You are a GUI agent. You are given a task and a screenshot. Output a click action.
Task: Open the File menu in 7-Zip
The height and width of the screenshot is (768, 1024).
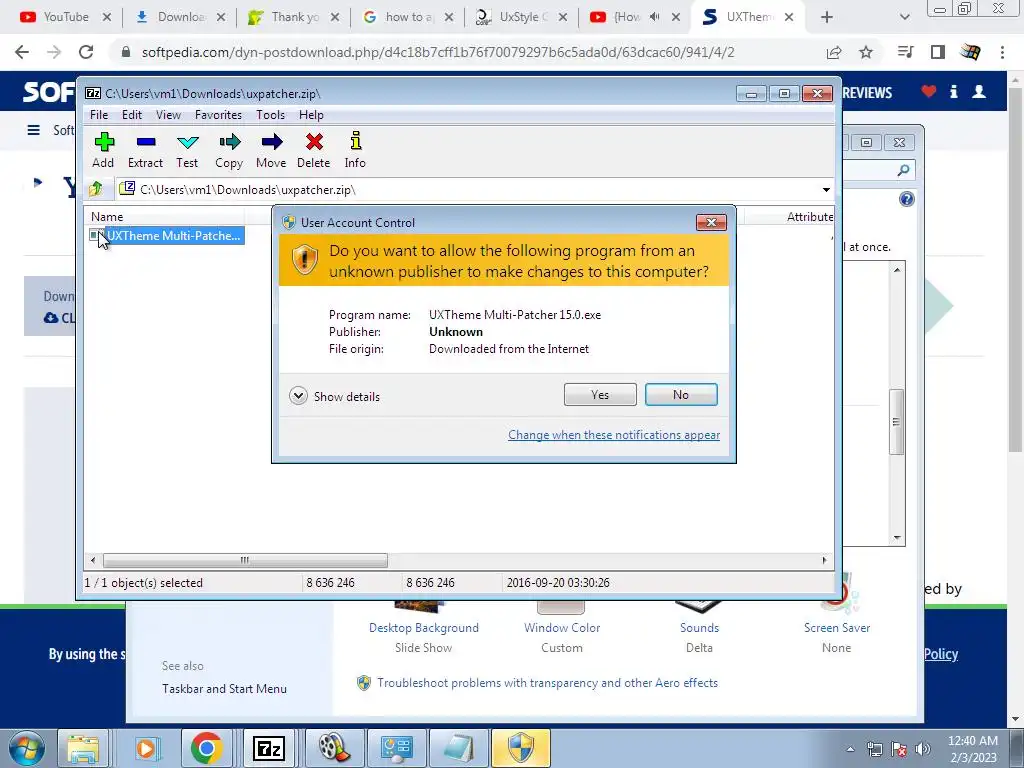[99, 115]
